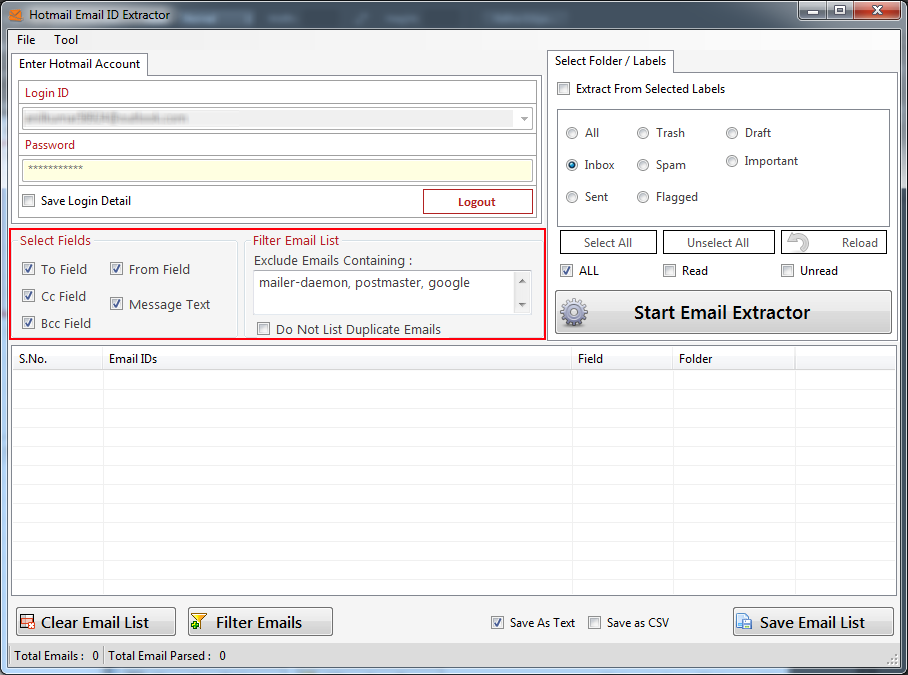Click the Save Email List button text
908x675 pixels.
[x=812, y=622]
